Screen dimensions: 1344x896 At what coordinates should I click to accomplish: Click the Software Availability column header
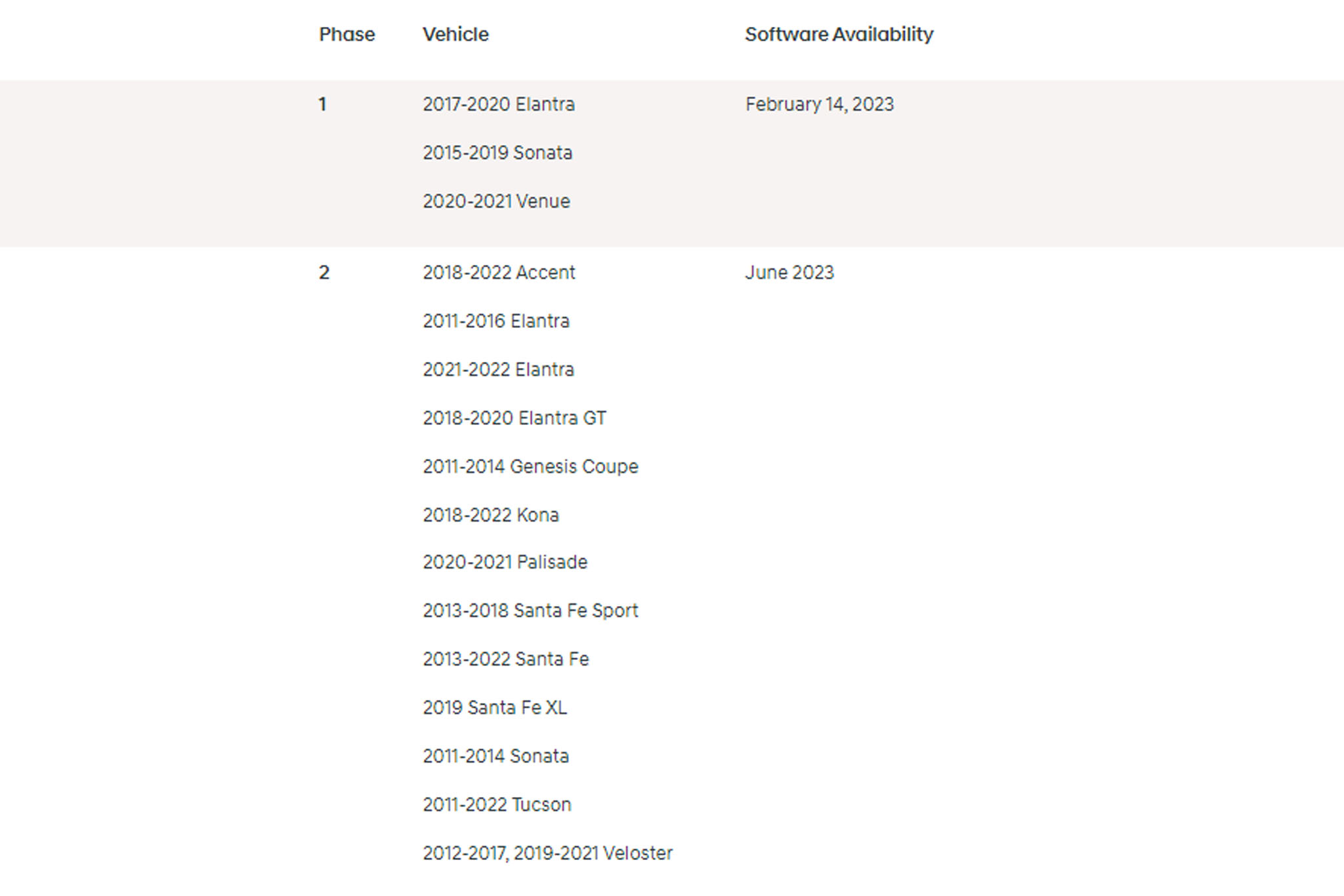coord(839,34)
